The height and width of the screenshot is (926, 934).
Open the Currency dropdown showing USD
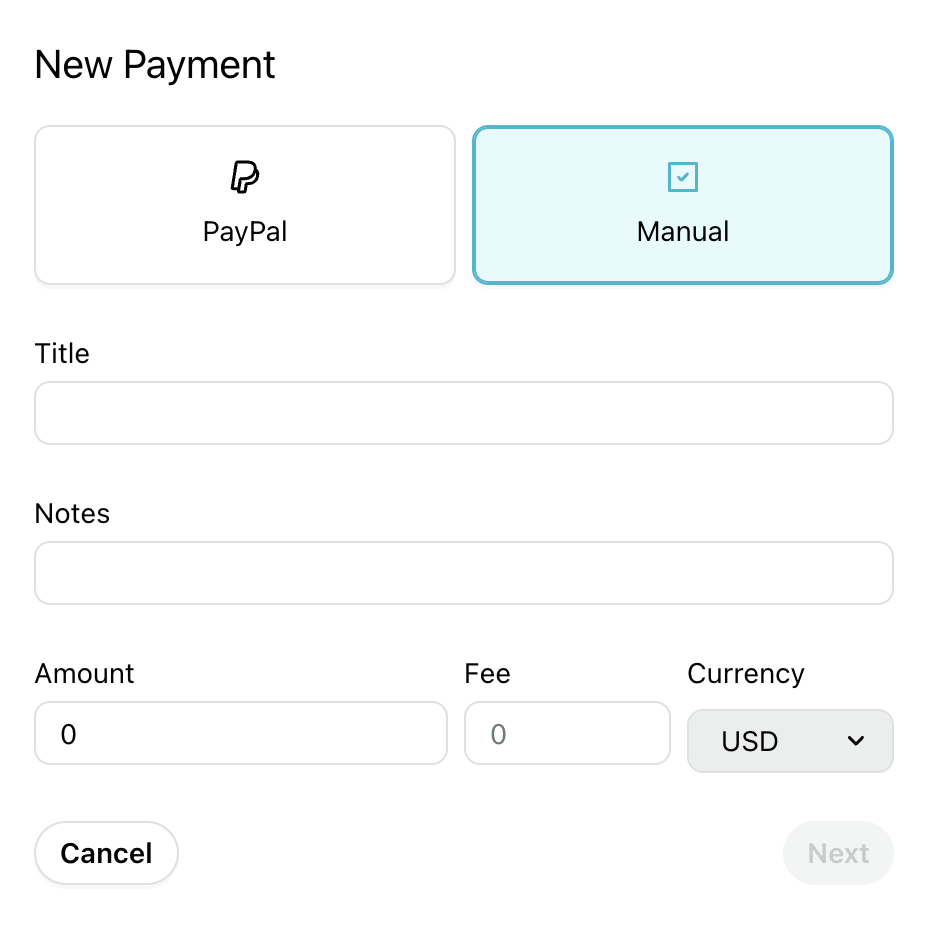pyautogui.click(x=790, y=741)
